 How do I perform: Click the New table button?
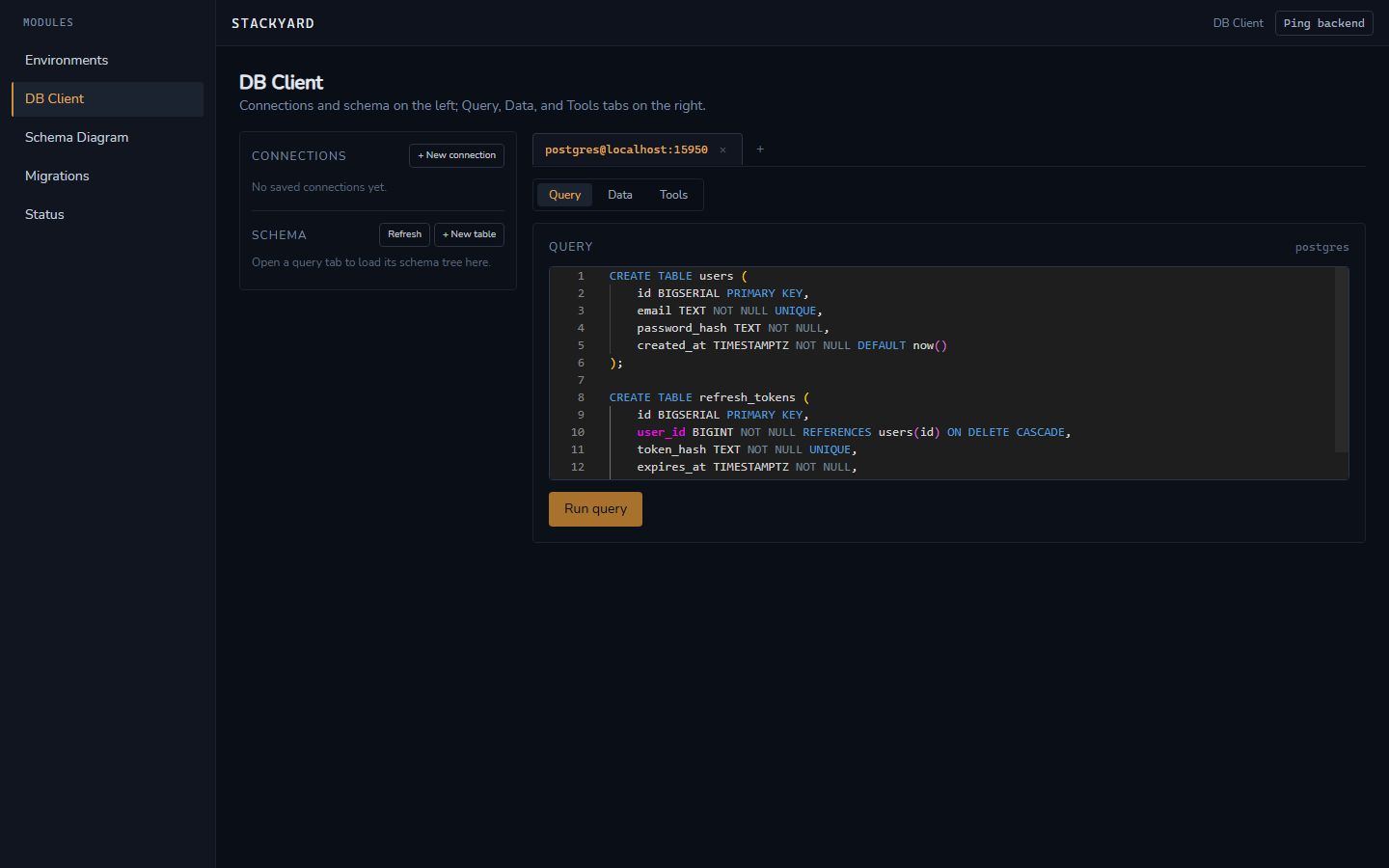pyautogui.click(x=469, y=234)
